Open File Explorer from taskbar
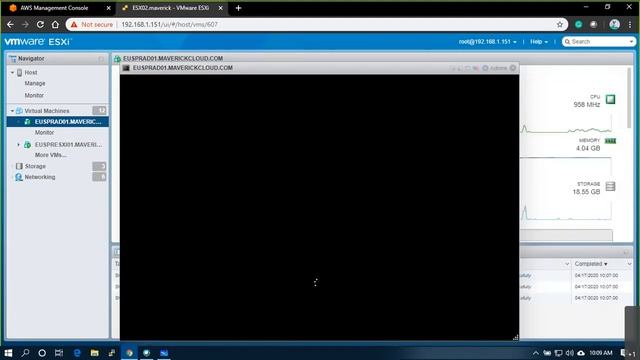 (x=94, y=353)
